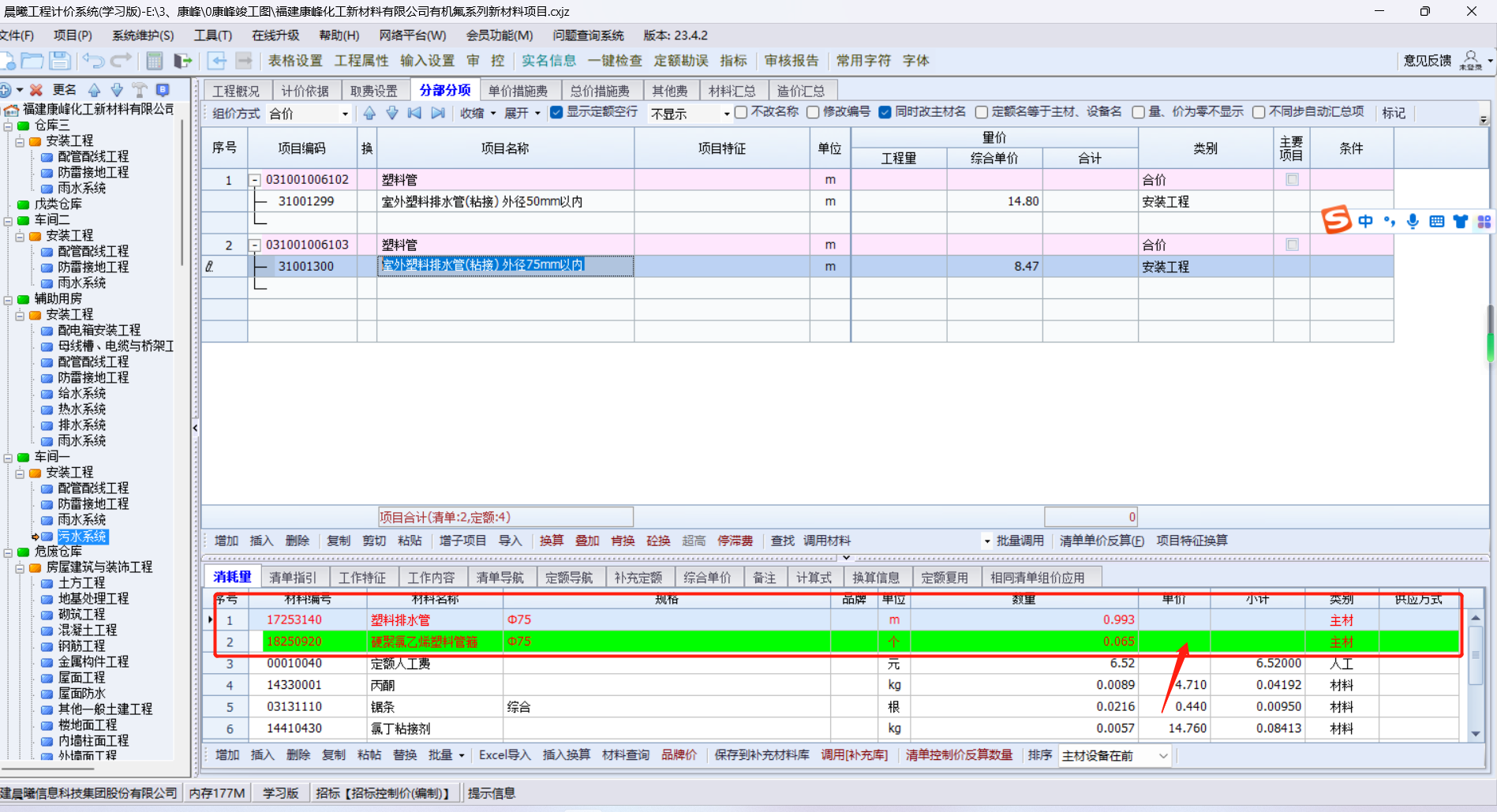Collapse left panel with splitter arrow
1497x812 pixels.
pos(195,428)
